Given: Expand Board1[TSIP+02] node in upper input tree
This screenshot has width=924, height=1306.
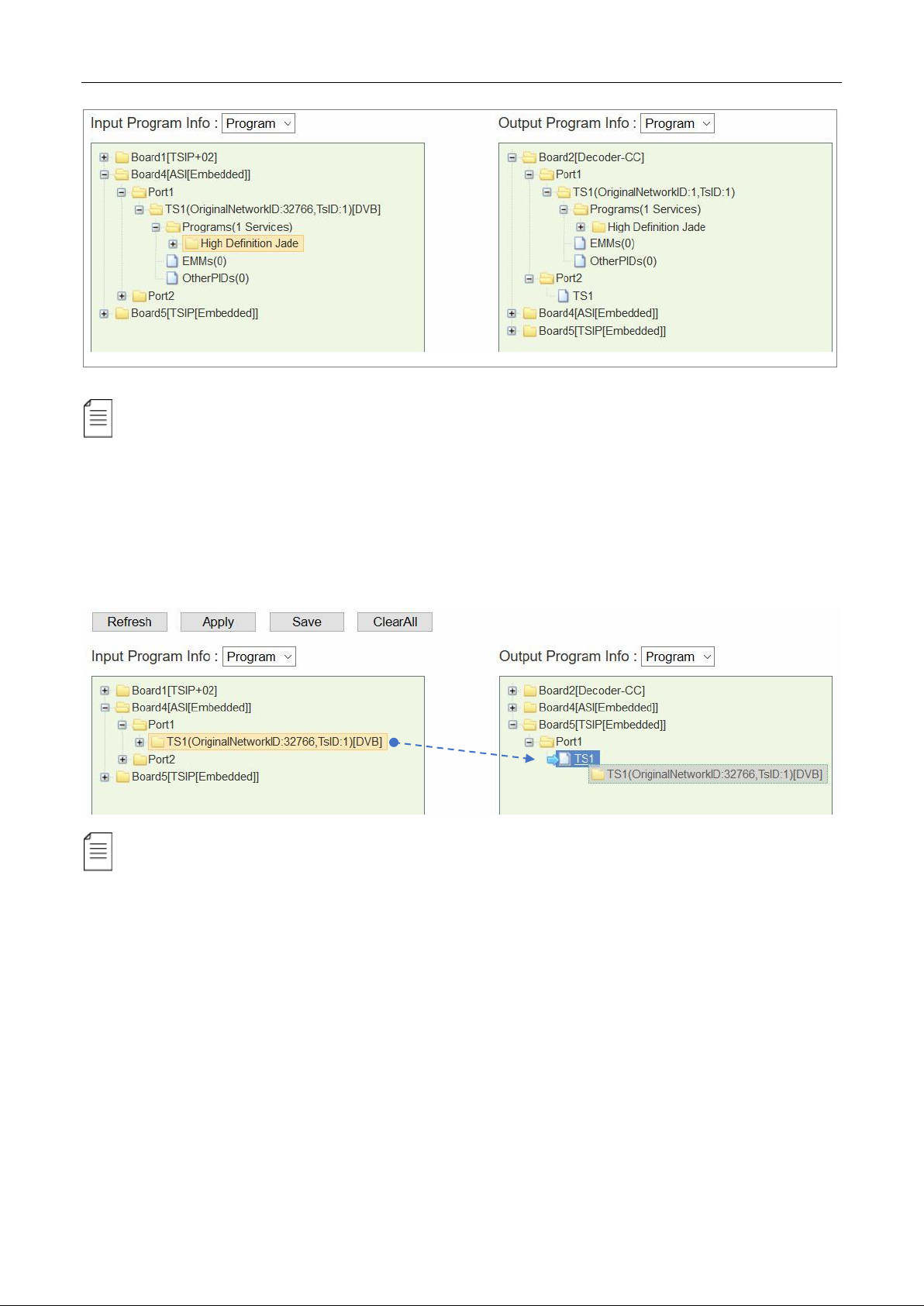Looking at the screenshot, I should click(x=104, y=157).
